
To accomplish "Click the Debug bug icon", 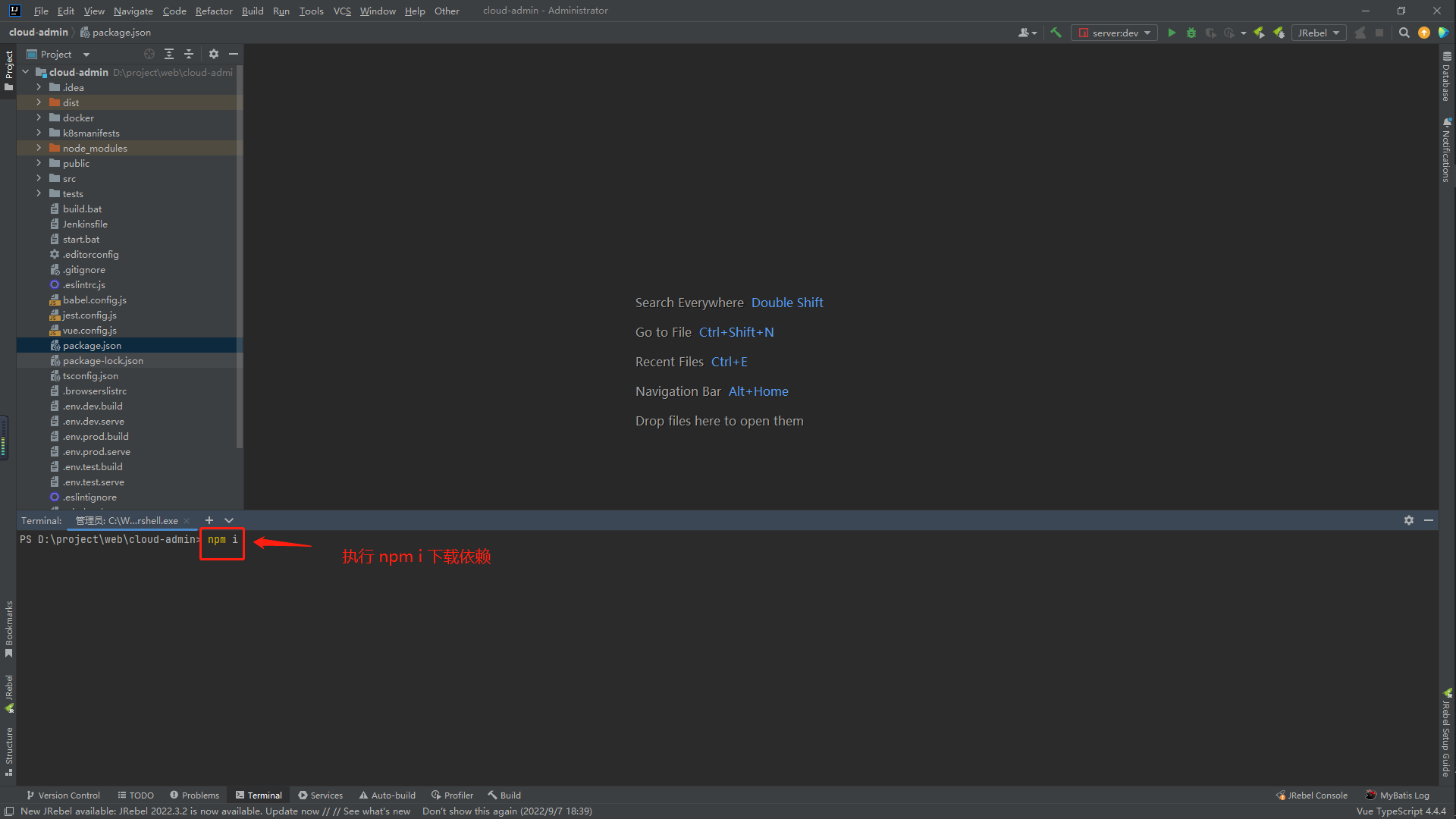I will (x=1191, y=33).
